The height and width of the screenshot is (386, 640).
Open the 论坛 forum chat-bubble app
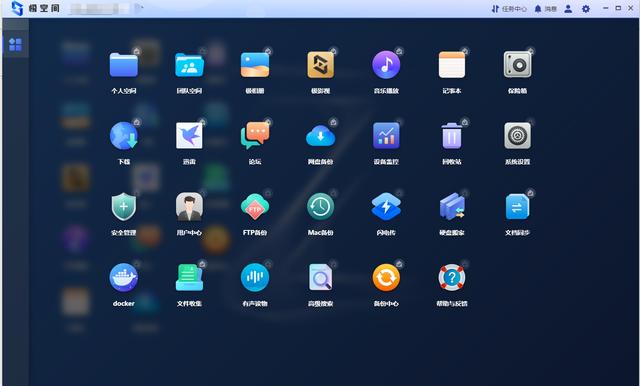point(255,135)
